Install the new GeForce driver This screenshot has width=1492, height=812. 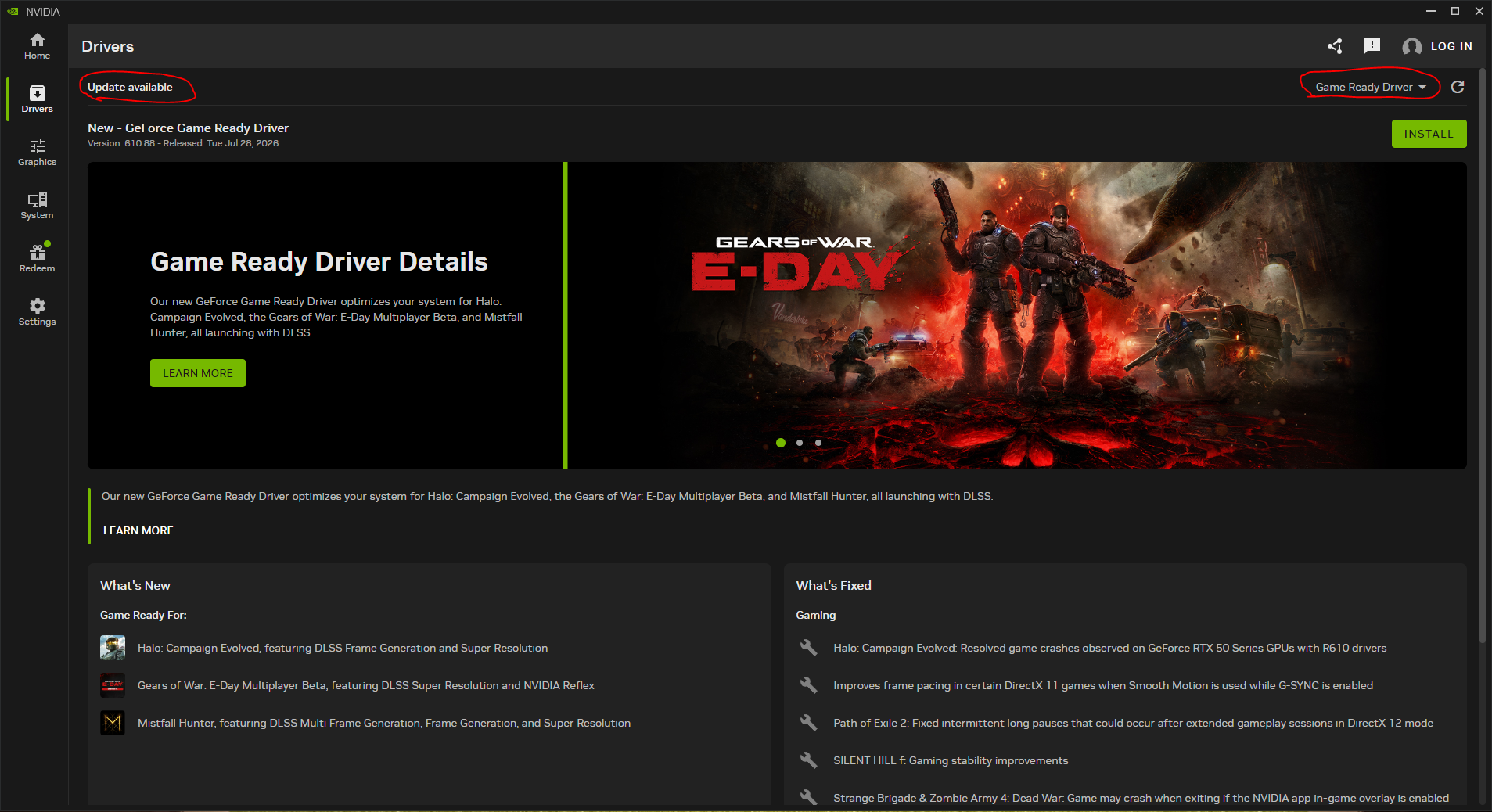(x=1429, y=134)
